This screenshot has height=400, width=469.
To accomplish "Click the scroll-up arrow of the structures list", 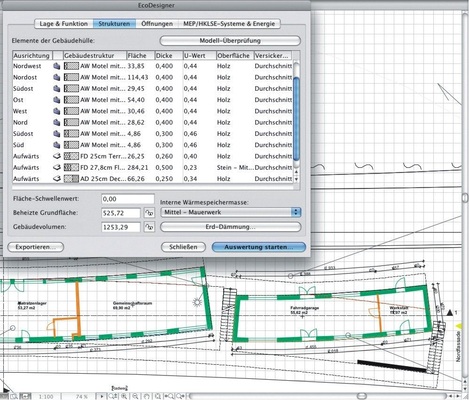I will pyautogui.click(x=296, y=171).
